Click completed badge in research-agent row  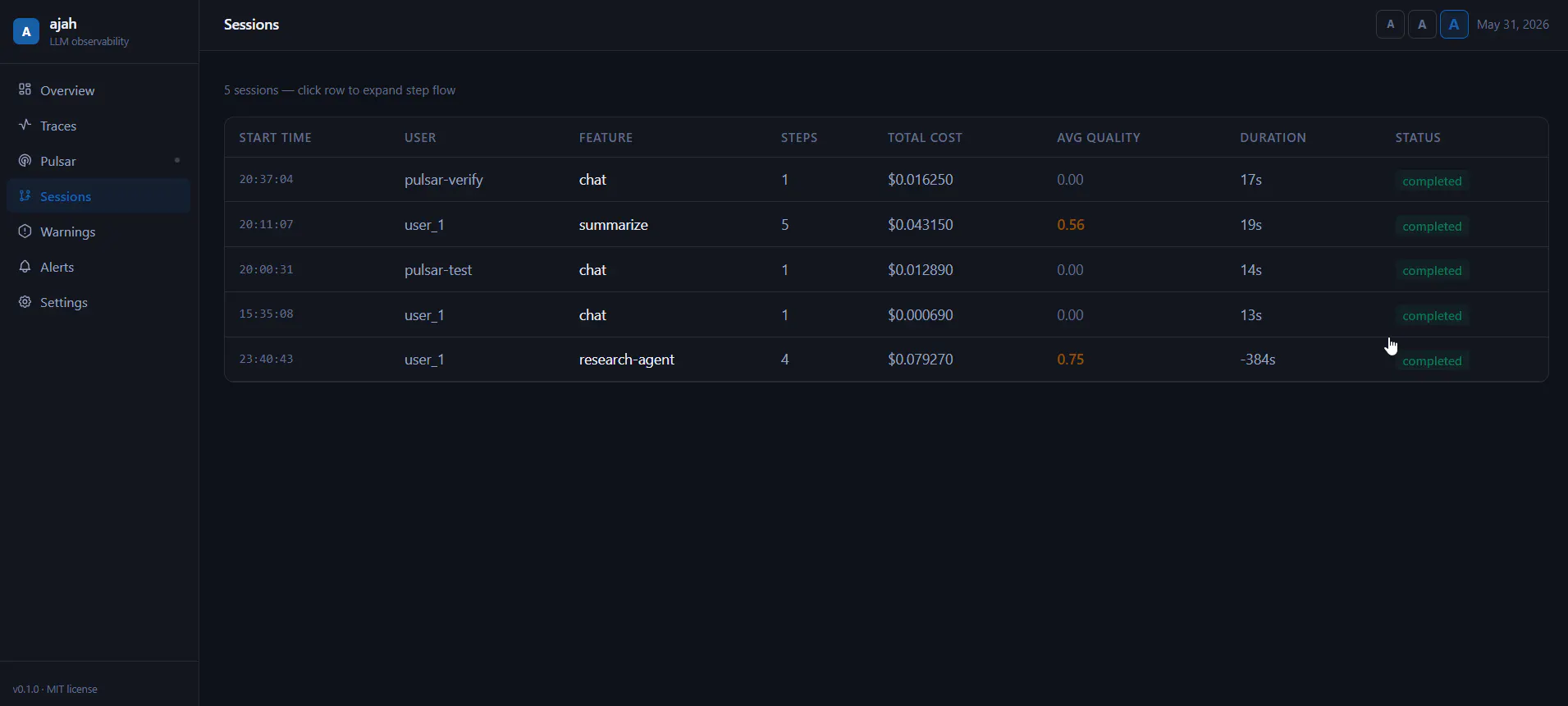coord(1432,361)
